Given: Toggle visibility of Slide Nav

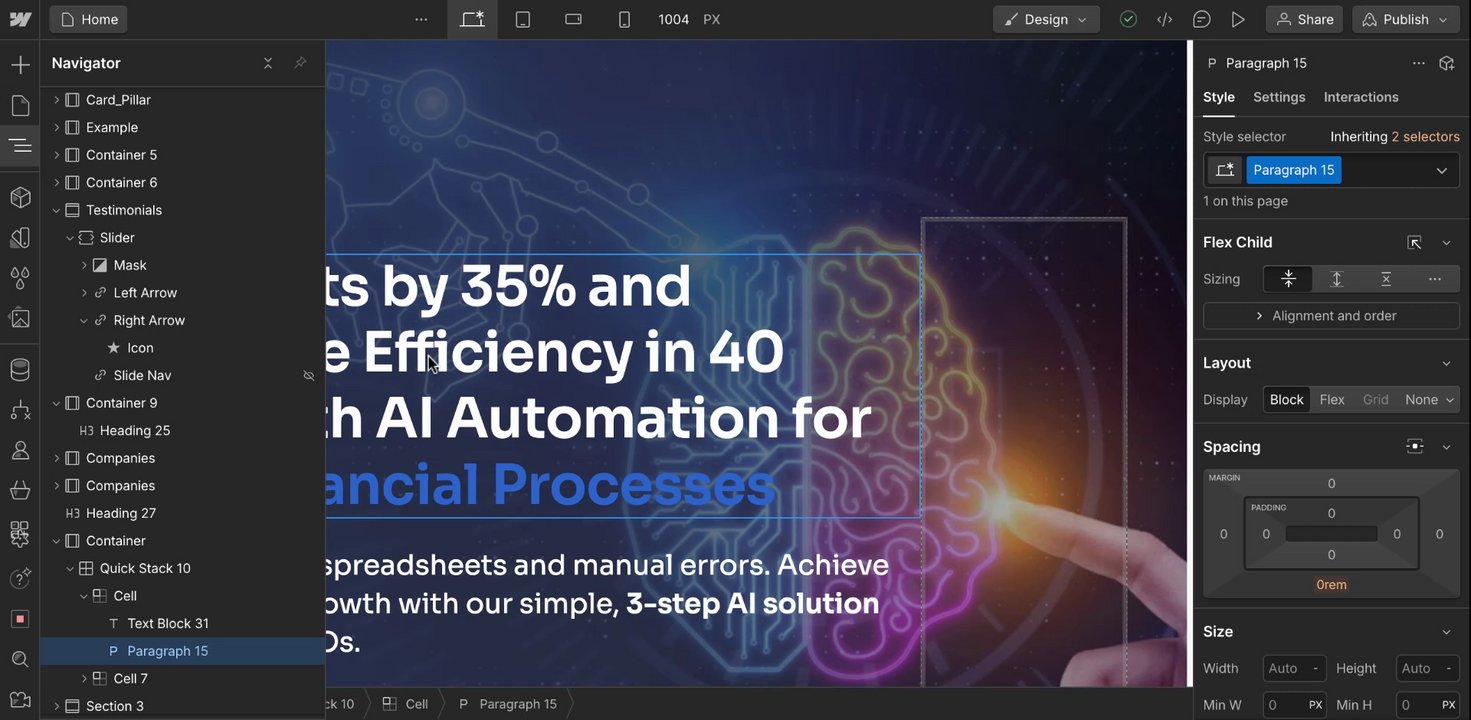Looking at the screenshot, I should 309,375.
